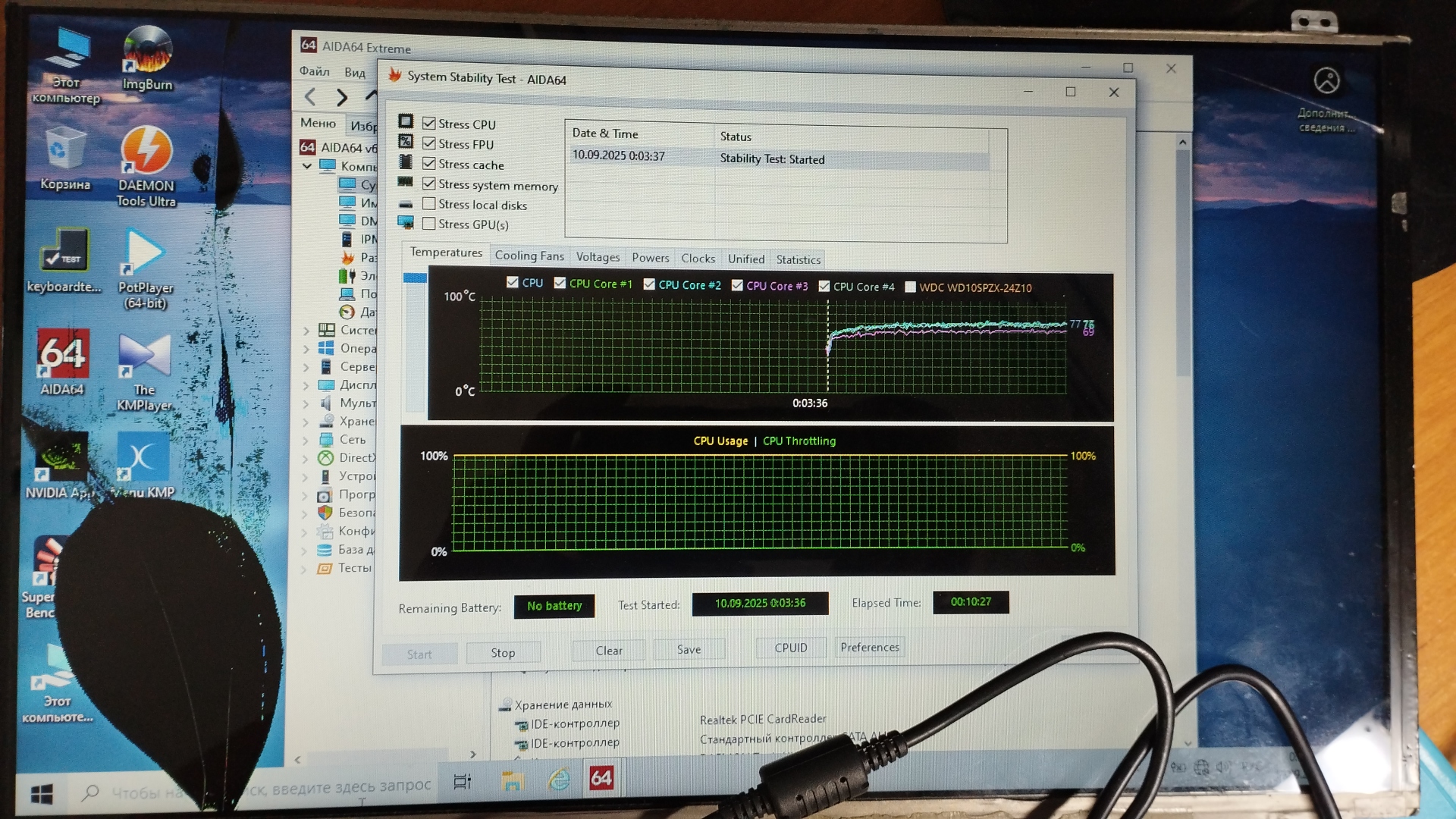Uncheck the Stress CPU checkbox

pyautogui.click(x=429, y=124)
